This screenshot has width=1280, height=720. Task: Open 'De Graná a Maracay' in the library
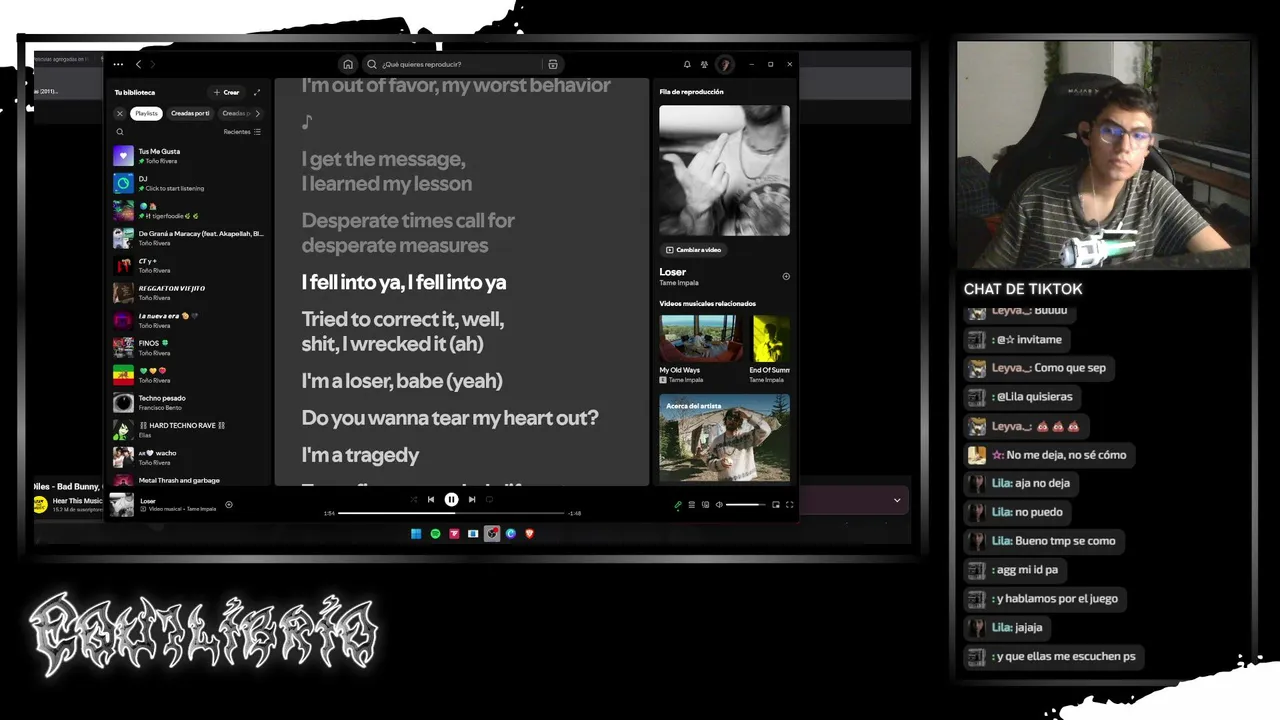tap(188, 238)
